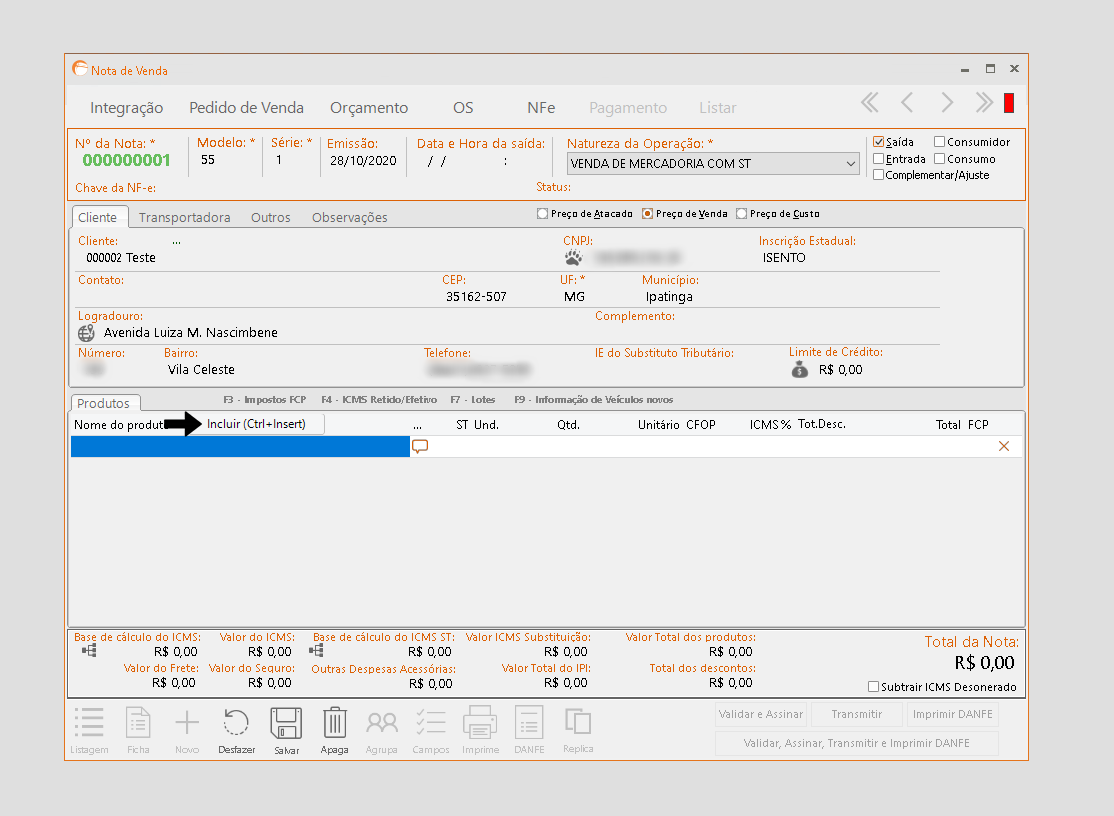Viewport: 1114px width, 816px height.
Task: Click the CNPJ paw lookup icon
Action: [x=573, y=257]
